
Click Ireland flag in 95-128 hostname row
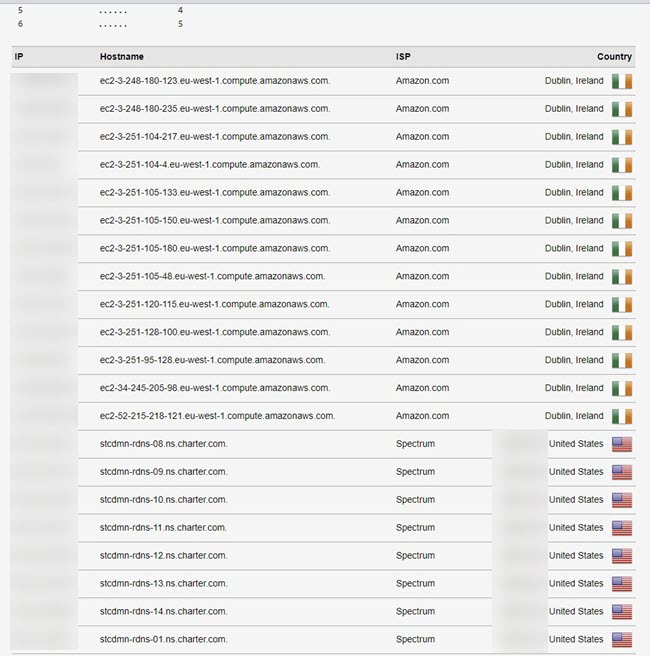click(622, 361)
